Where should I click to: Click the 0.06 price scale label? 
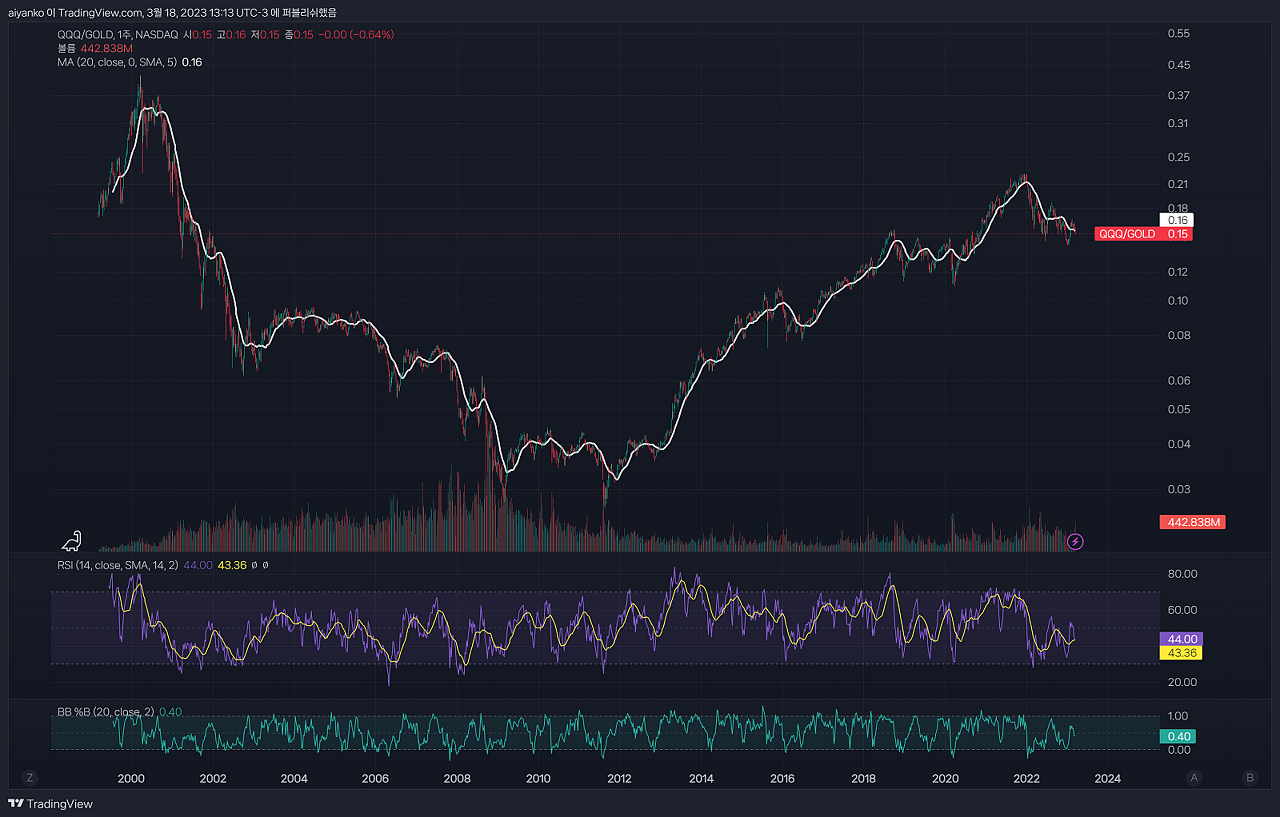click(1178, 380)
